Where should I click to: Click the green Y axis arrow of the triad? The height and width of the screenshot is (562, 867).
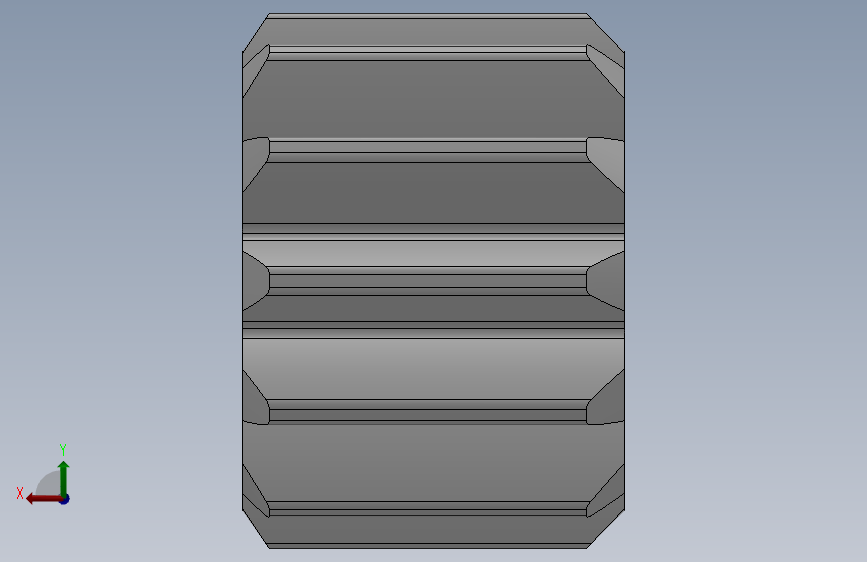pos(64,479)
